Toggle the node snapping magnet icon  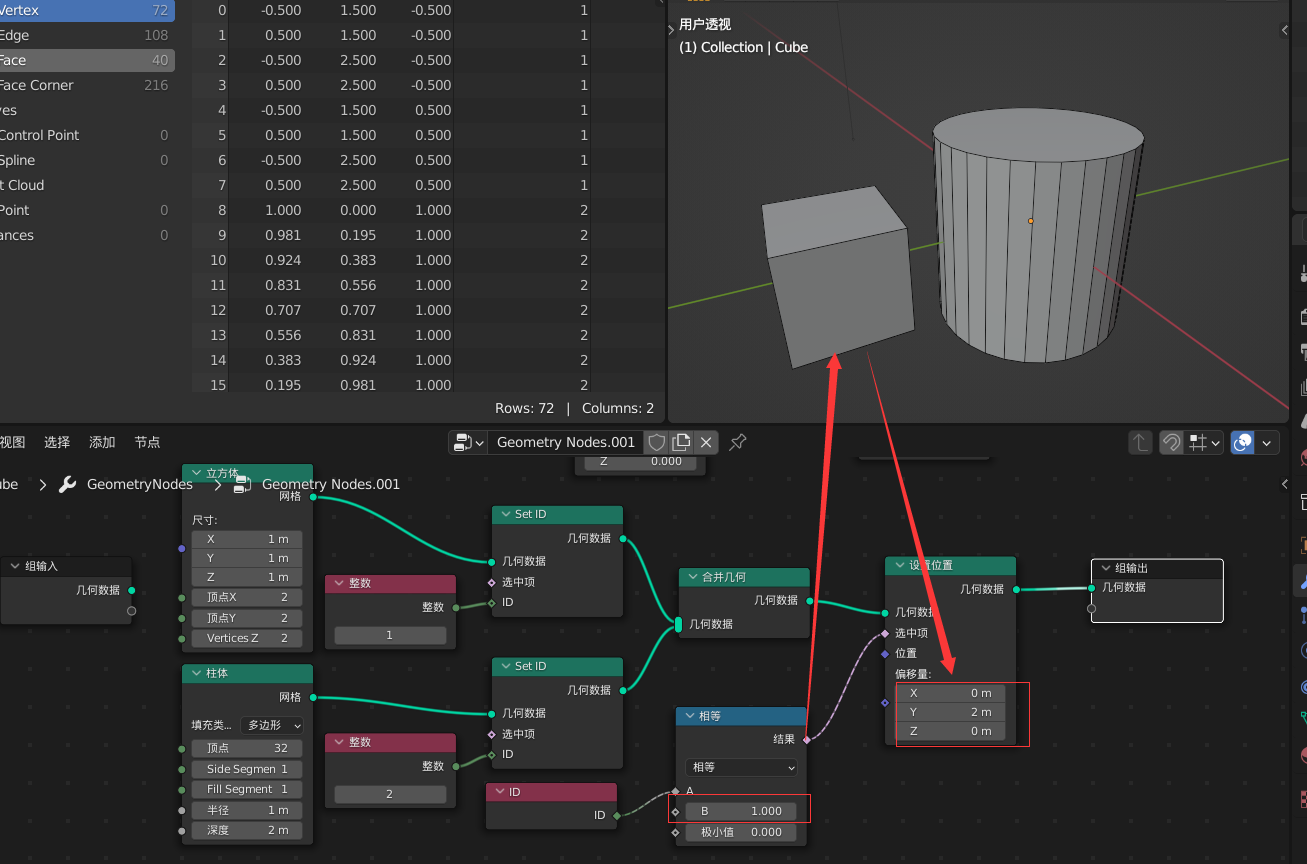click(x=1171, y=442)
